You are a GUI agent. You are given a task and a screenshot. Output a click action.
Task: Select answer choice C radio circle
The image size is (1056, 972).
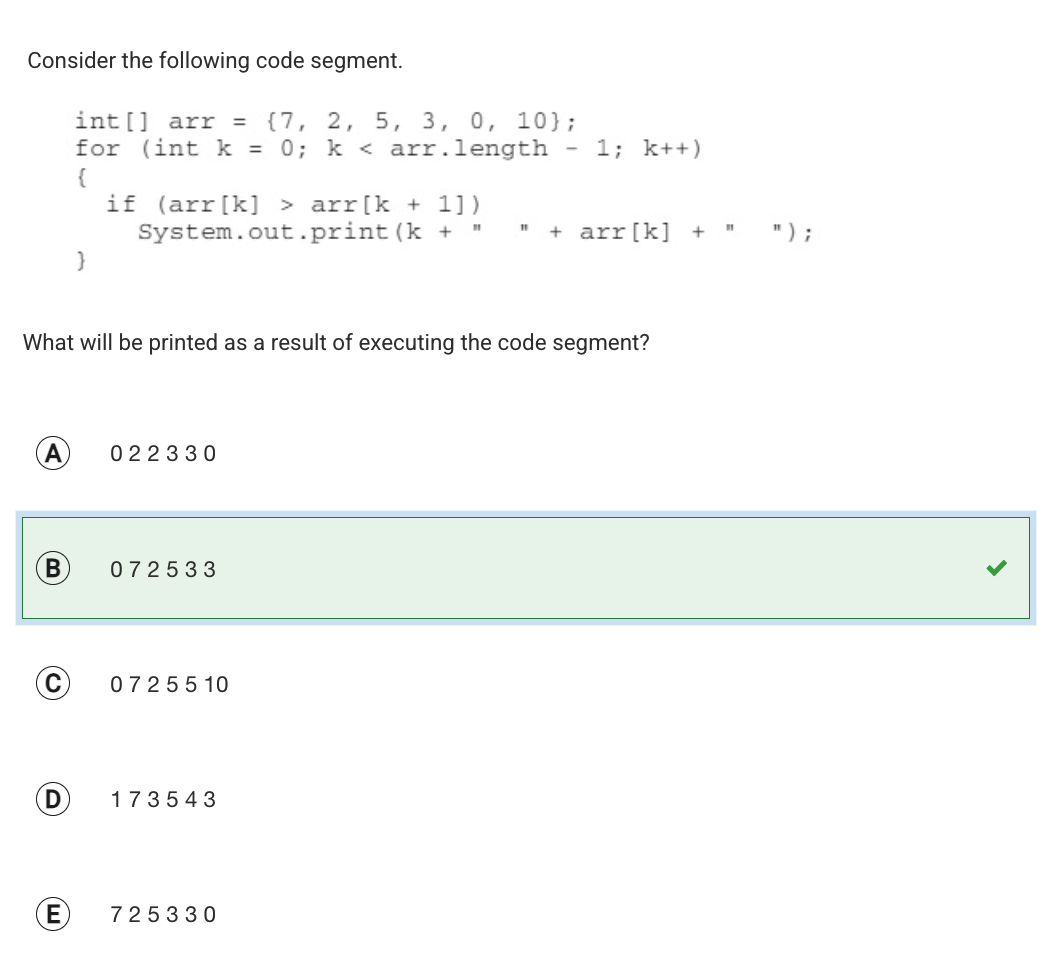point(53,684)
